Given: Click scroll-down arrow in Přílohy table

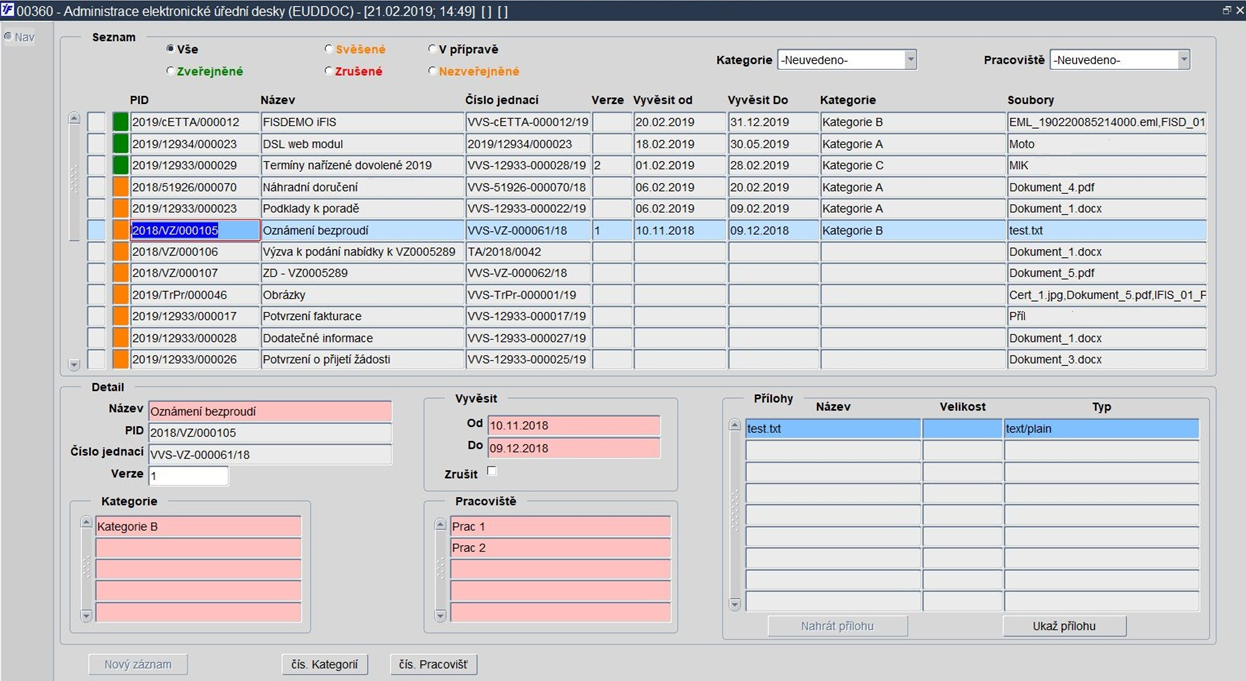Looking at the screenshot, I should [735, 605].
